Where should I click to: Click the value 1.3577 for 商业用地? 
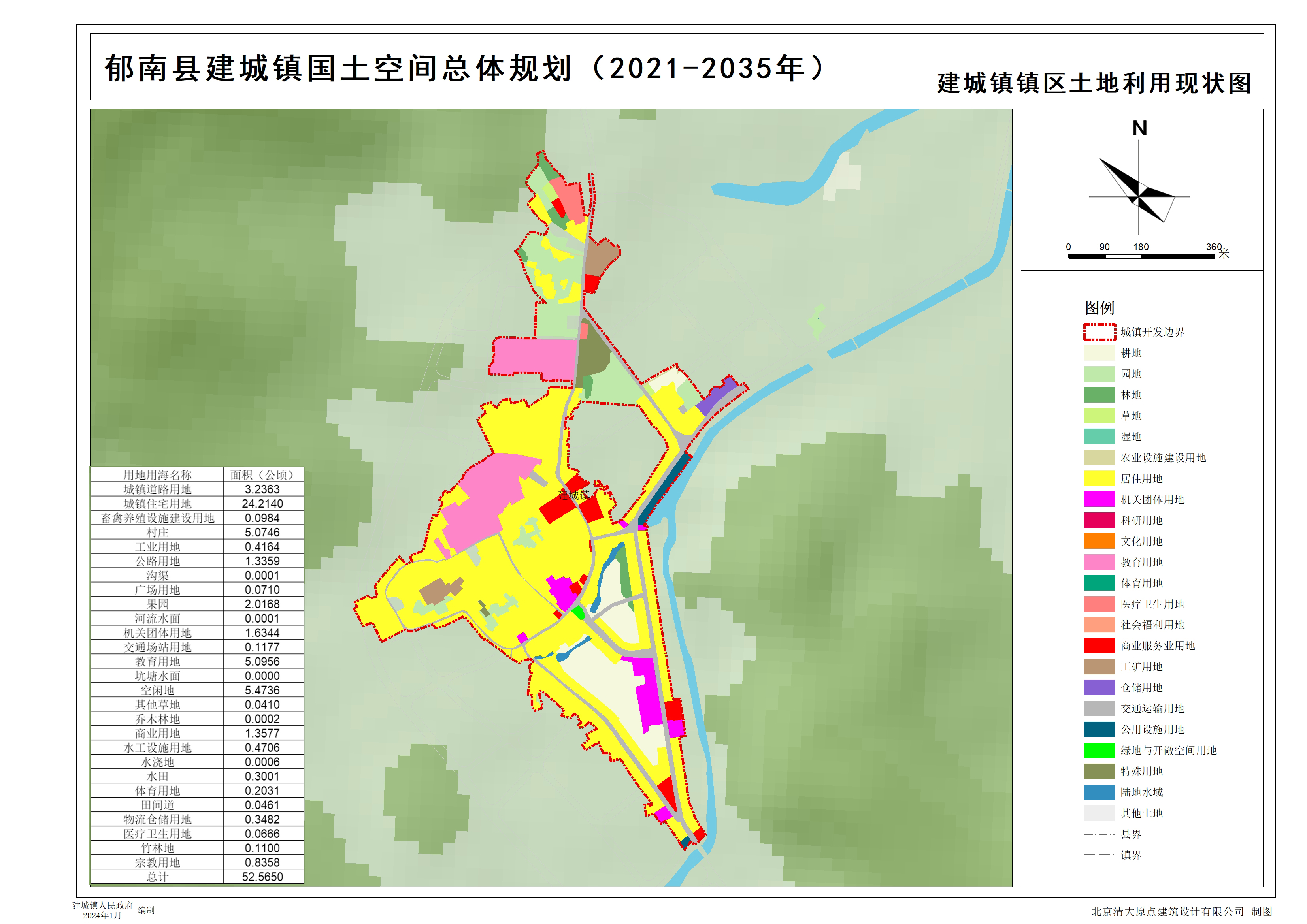(x=262, y=734)
